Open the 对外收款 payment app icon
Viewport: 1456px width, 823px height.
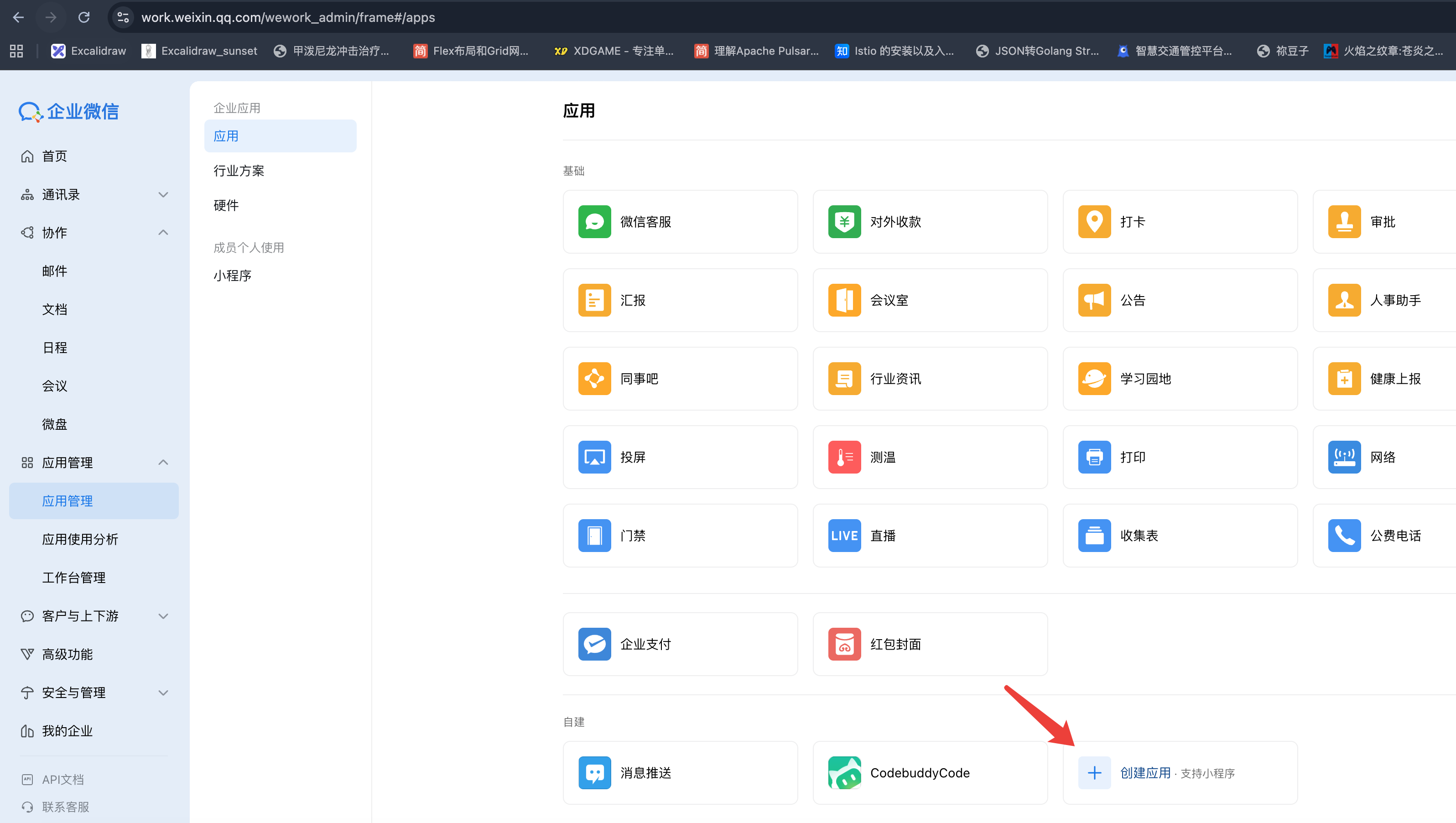(844, 222)
